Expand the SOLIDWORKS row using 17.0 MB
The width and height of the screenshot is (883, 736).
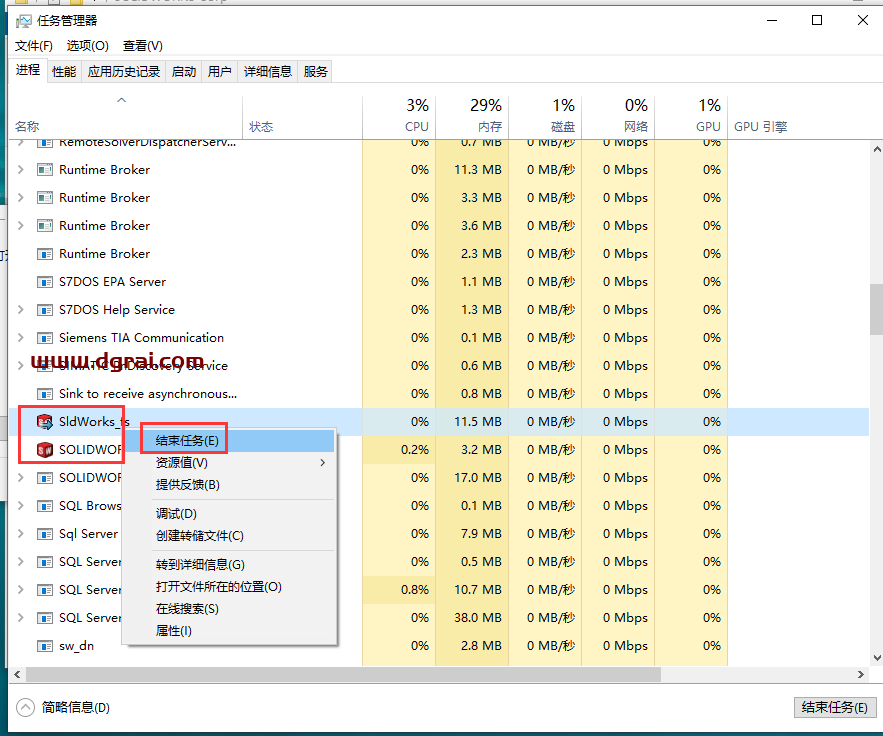point(21,478)
